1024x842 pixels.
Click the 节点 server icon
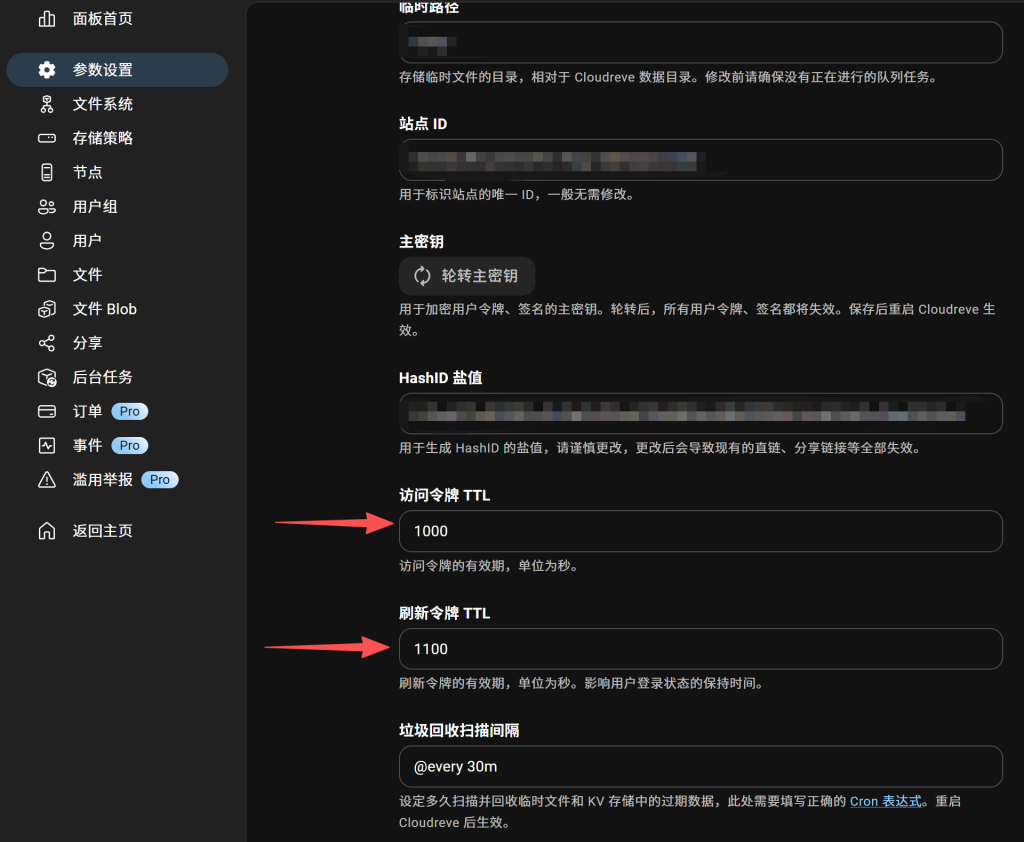click(x=47, y=172)
